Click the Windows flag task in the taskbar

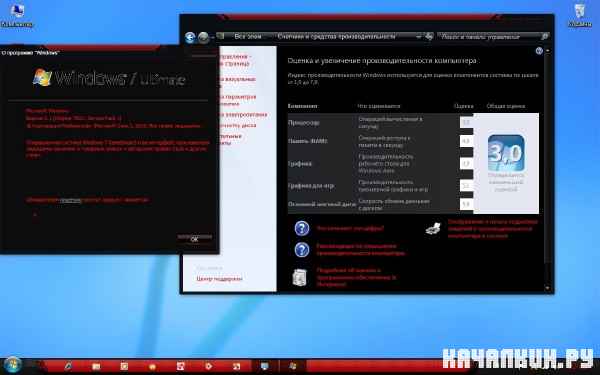[x=293, y=366]
